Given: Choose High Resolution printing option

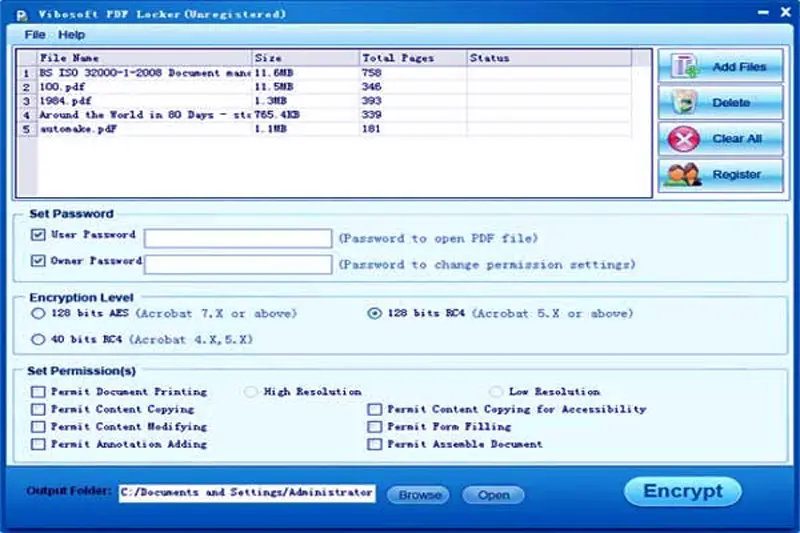Looking at the screenshot, I should (x=251, y=392).
